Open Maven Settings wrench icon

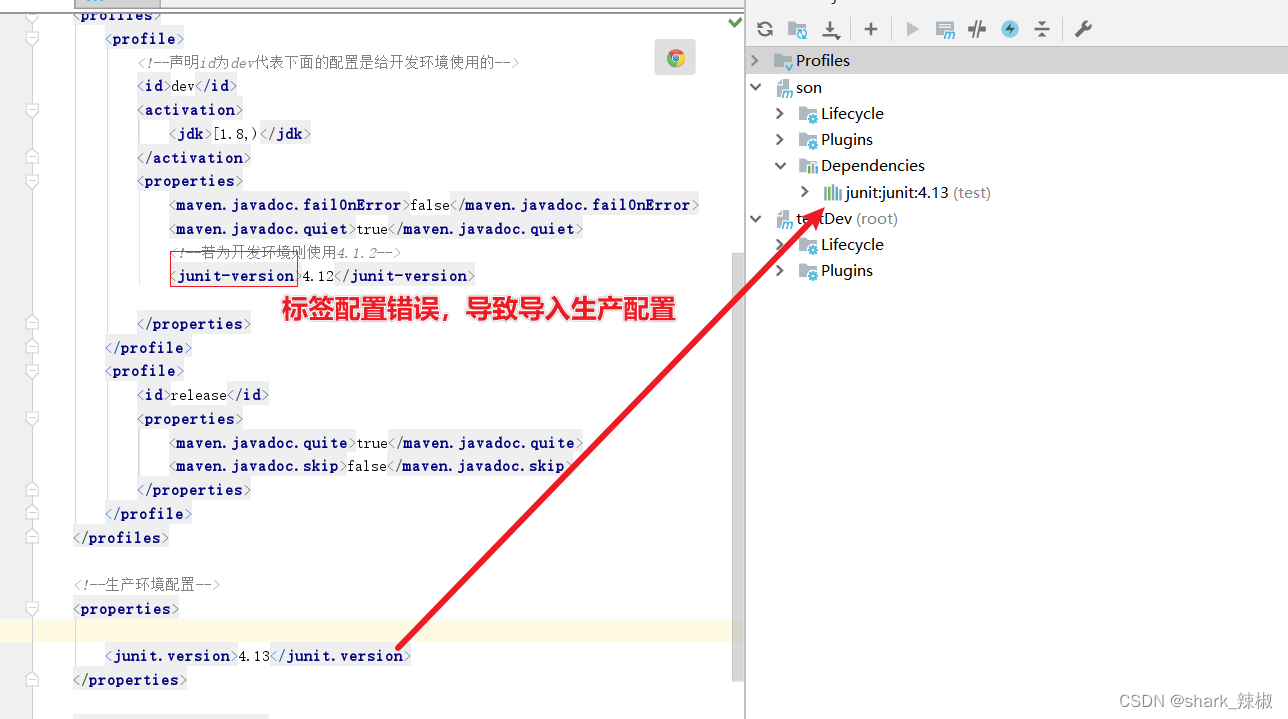[1083, 29]
